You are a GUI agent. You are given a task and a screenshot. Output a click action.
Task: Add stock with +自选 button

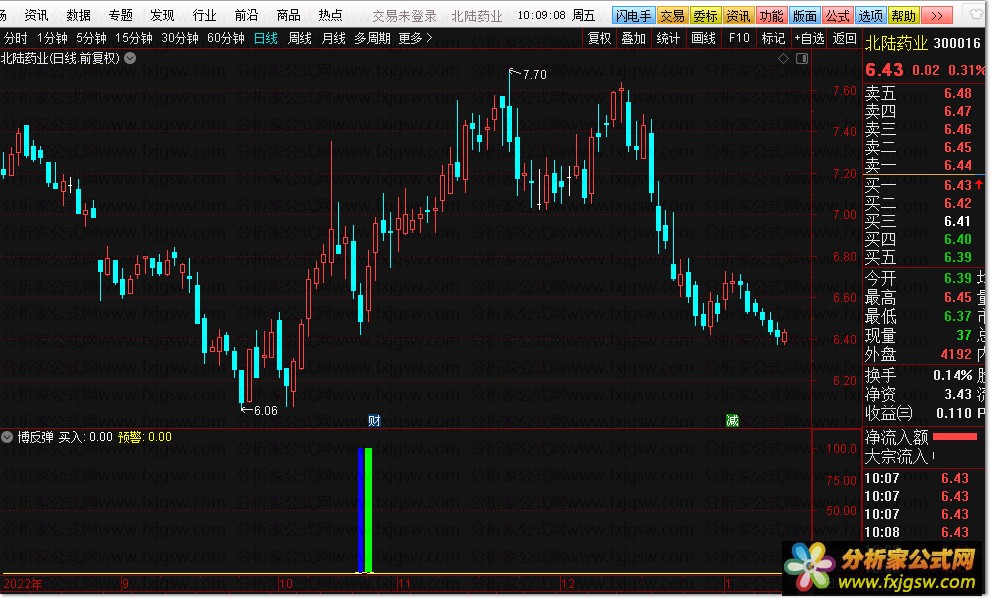coord(809,39)
